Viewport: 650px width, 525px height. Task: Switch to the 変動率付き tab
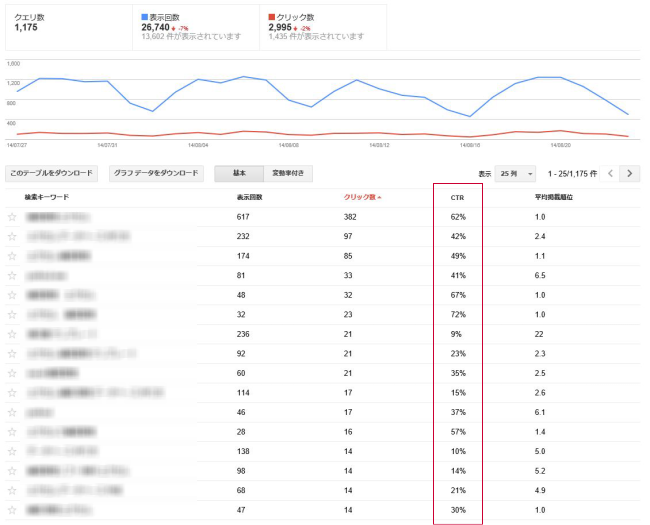(x=288, y=173)
